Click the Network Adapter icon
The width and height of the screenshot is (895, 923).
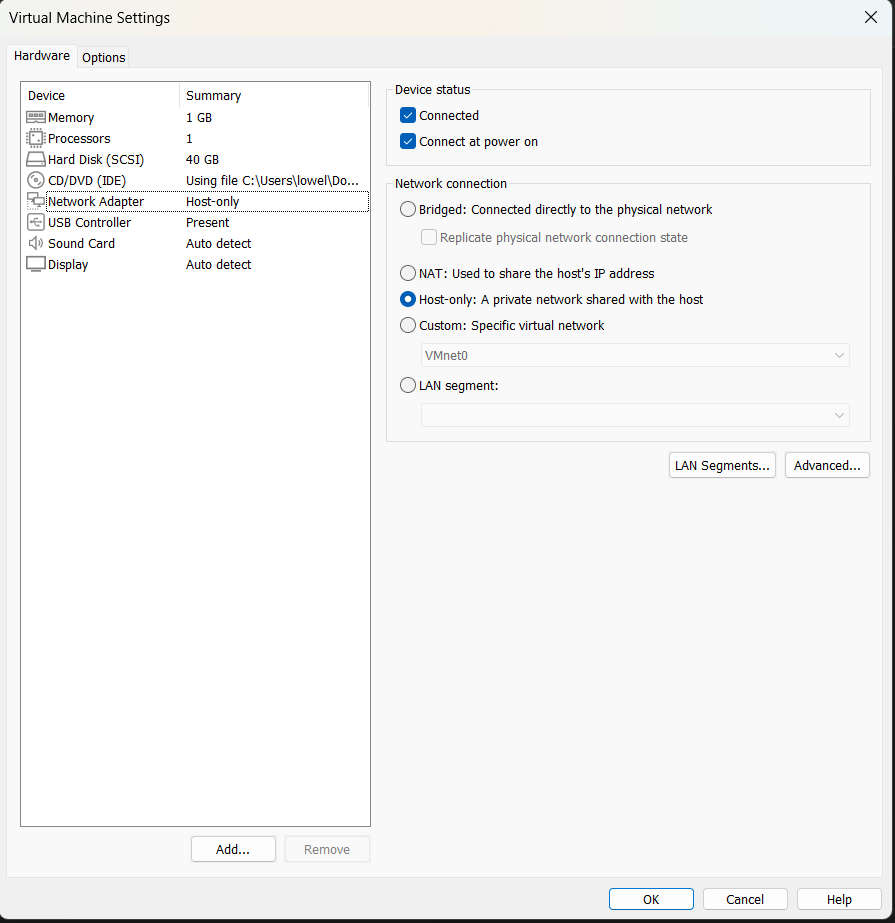(36, 201)
